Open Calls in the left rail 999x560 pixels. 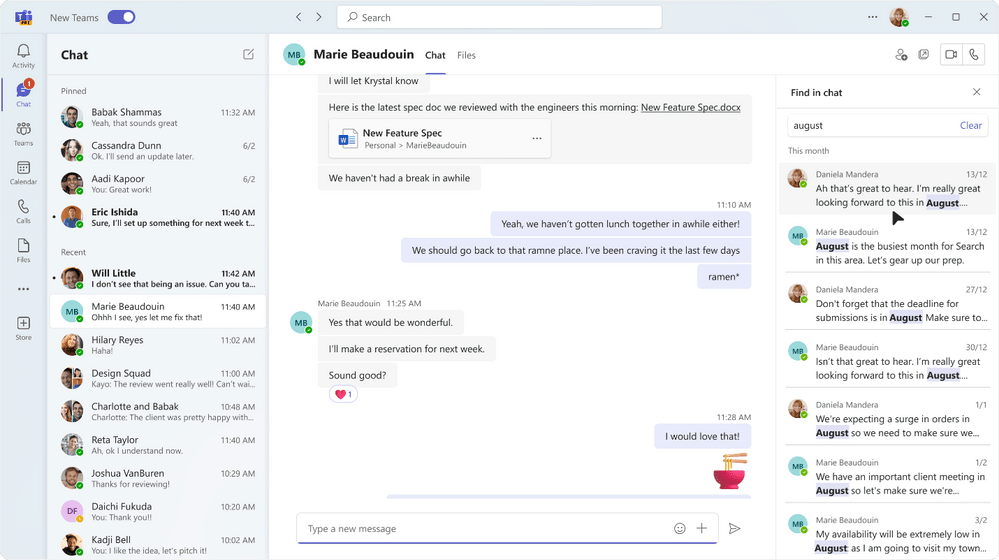click(x=23, y=211)
